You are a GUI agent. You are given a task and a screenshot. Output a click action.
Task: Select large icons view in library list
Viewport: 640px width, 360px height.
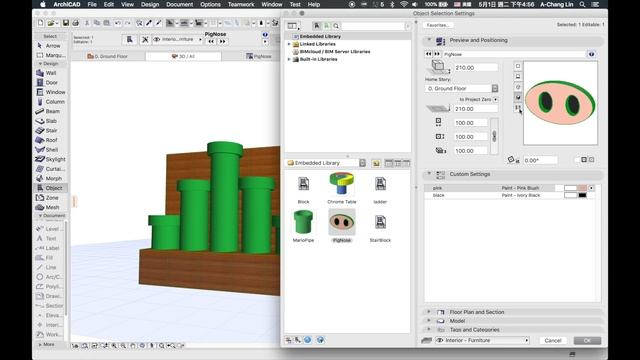coord(389,163)
